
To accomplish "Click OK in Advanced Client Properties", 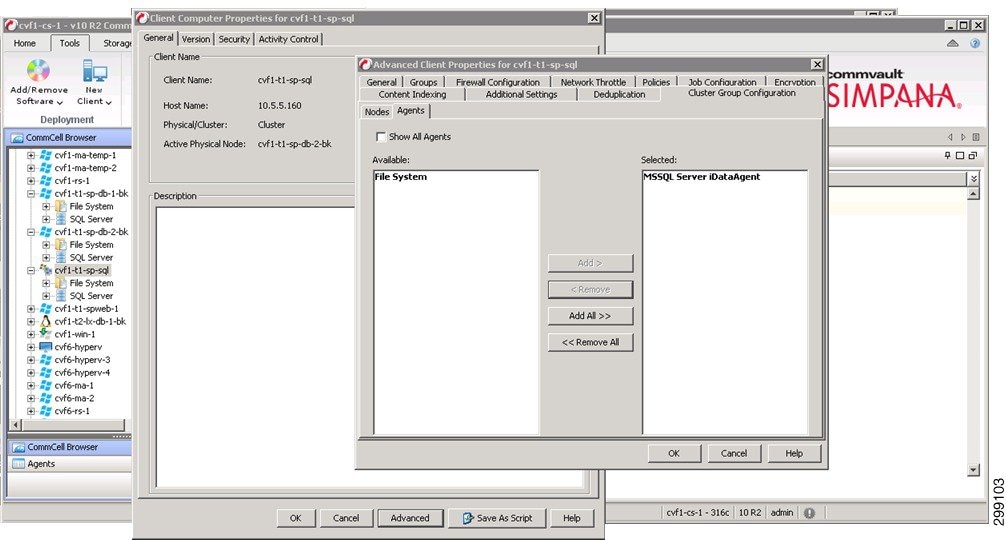I will (x=674, y=453).
